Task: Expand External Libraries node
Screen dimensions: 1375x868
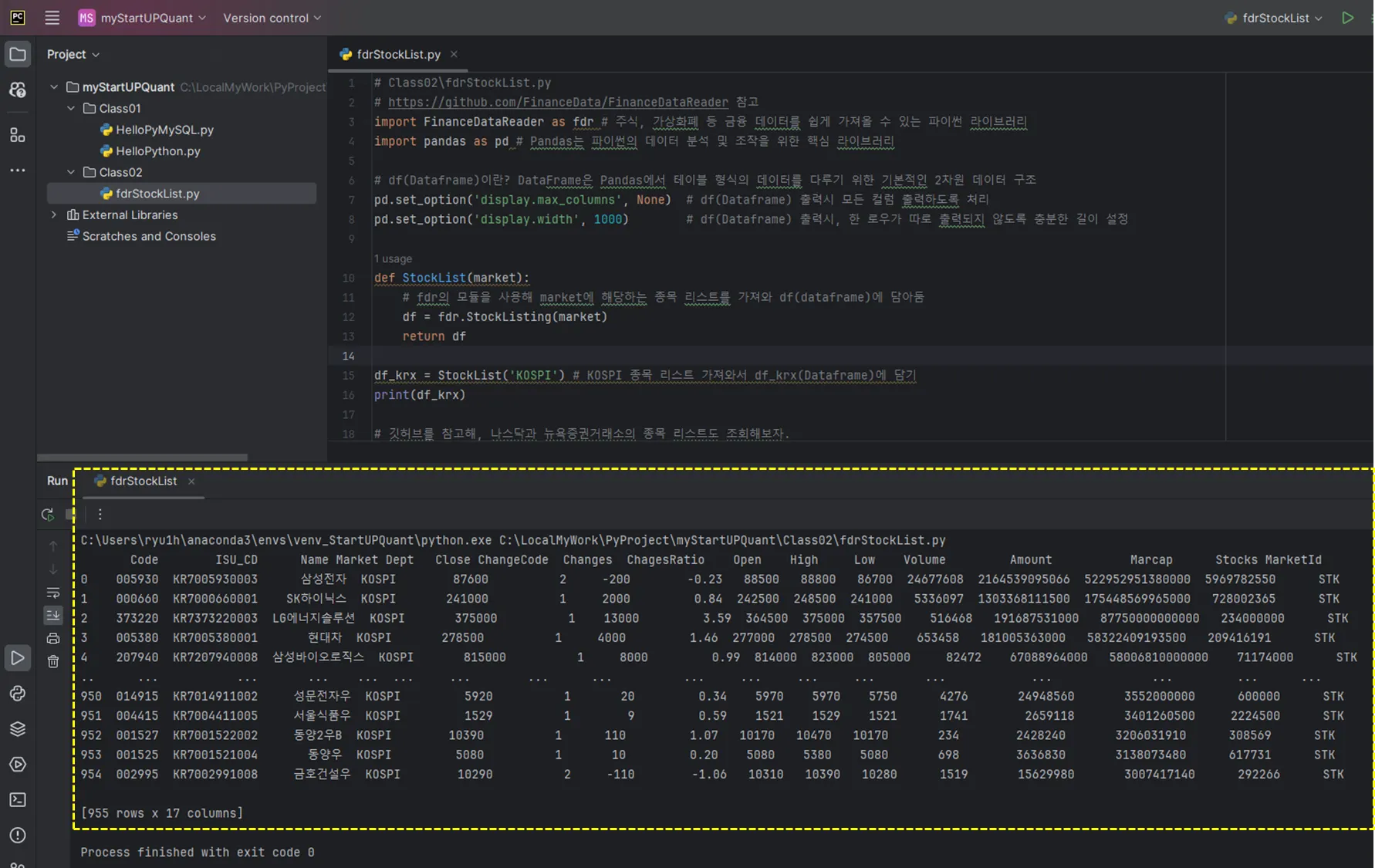Action: 54,215
